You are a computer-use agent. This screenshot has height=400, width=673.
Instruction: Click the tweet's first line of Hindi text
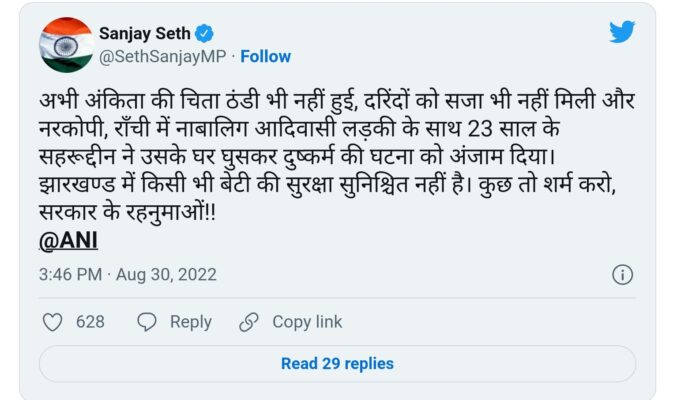pyautogui.click(x=334, y=103)
